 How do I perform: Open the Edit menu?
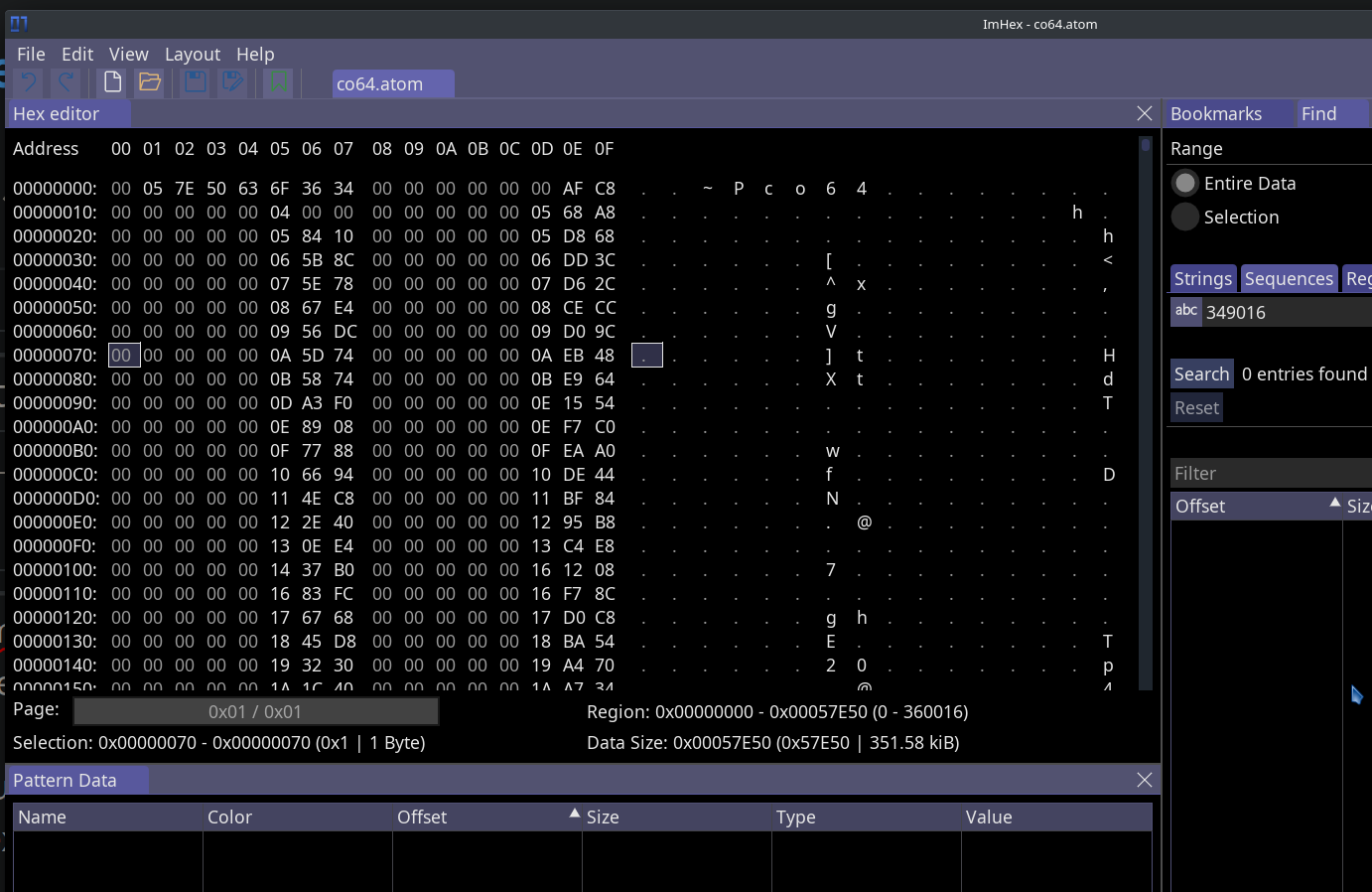[x=77, y=54]
